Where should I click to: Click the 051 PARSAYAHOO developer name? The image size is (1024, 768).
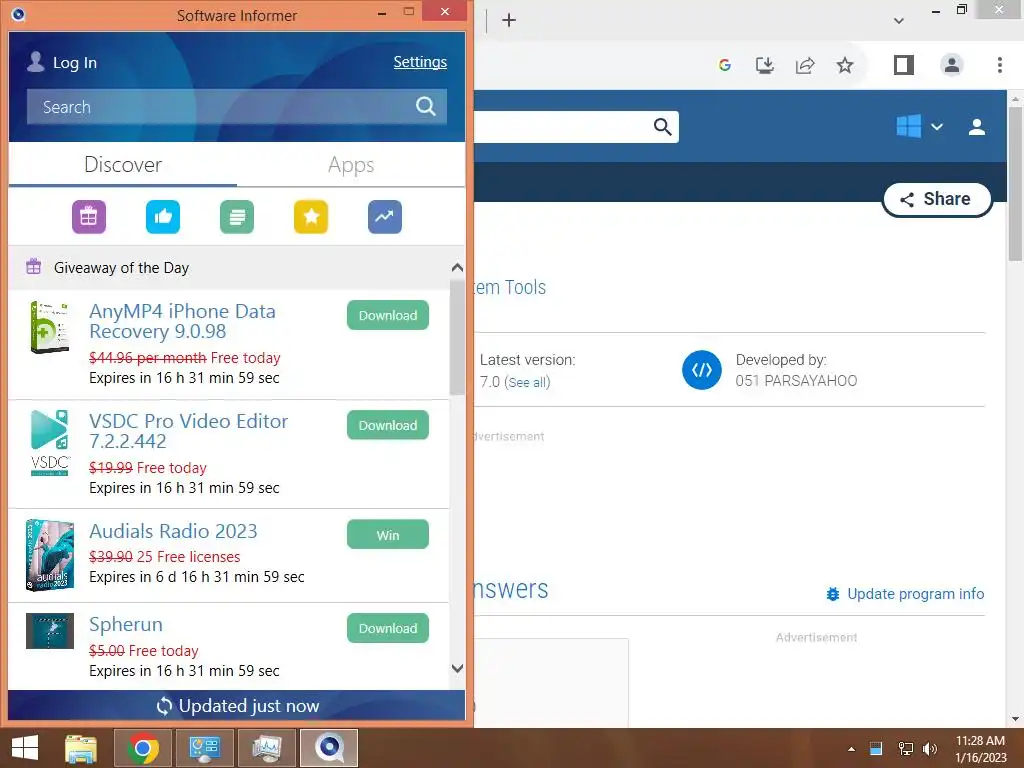[796, 381]
